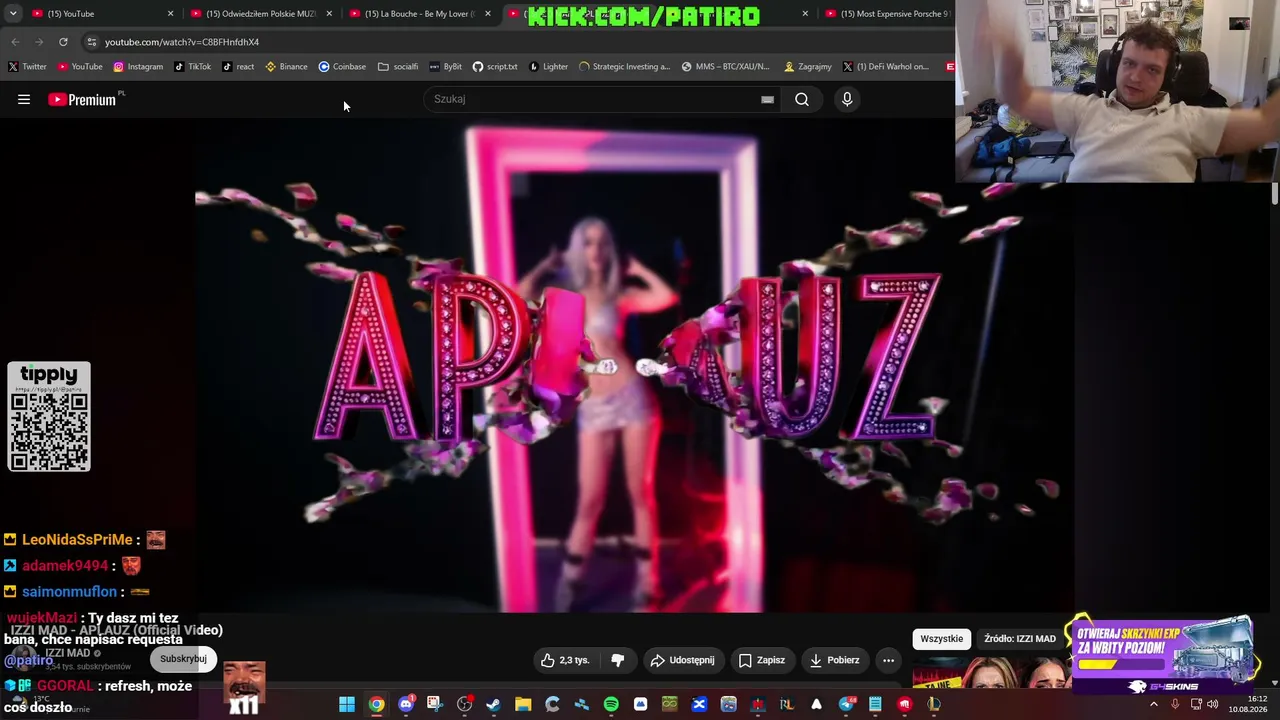View site information icon in address bar

pos(91,42)
